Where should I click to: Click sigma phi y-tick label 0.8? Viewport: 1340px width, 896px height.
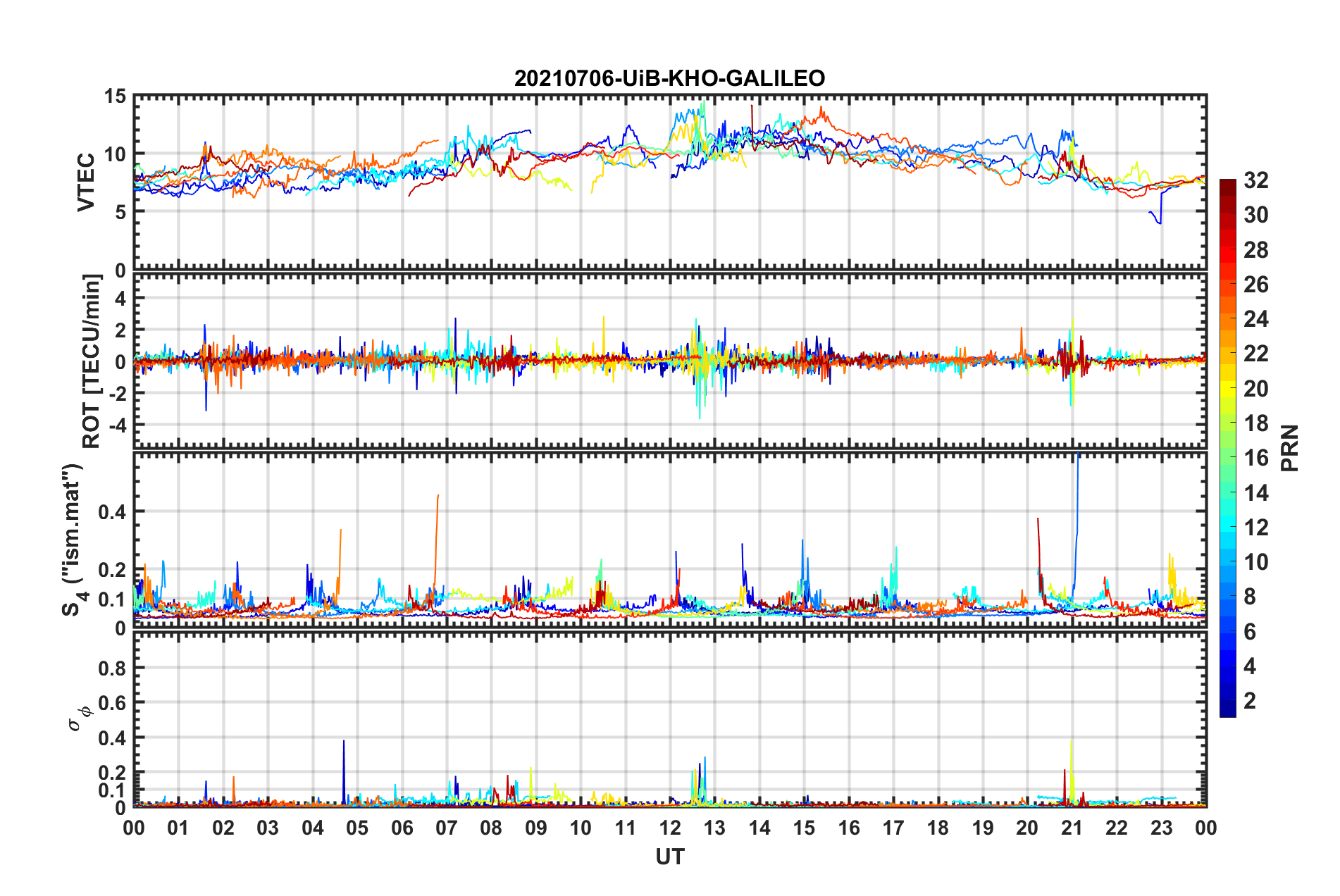(112, 668)
